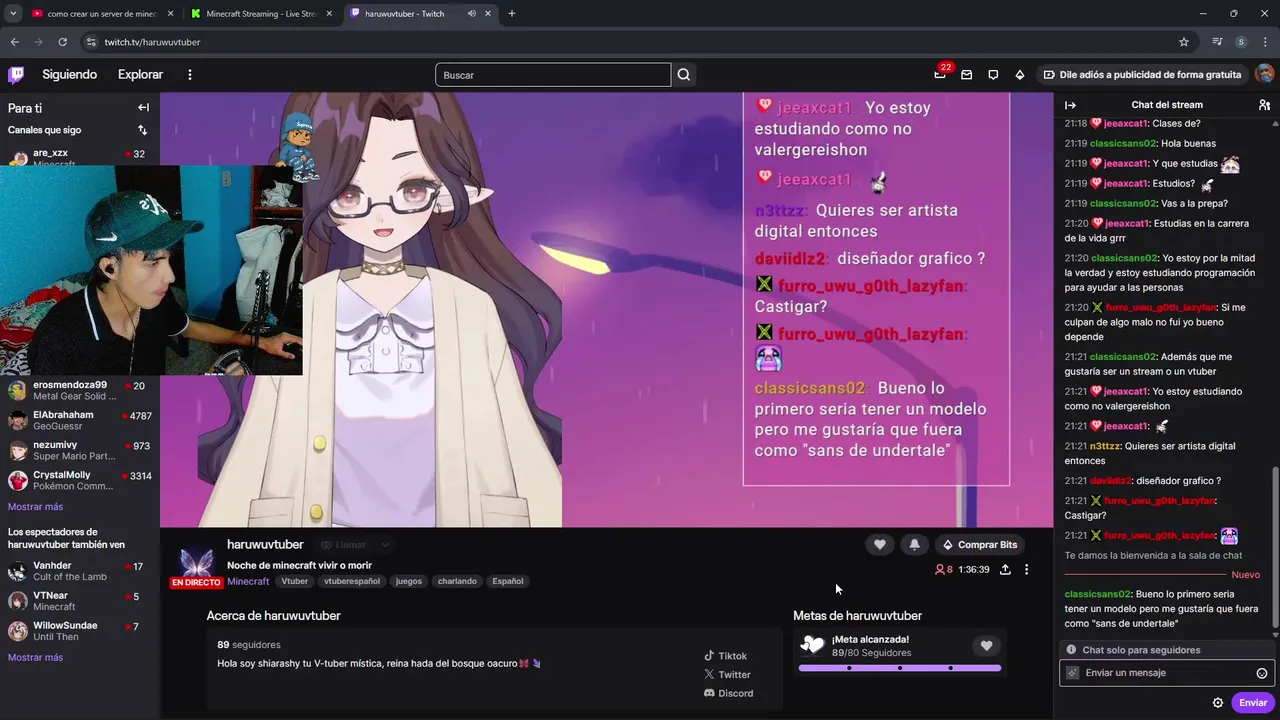
Task: Open haruwuvtuber channel avatar
Action: tap(195, 563)
